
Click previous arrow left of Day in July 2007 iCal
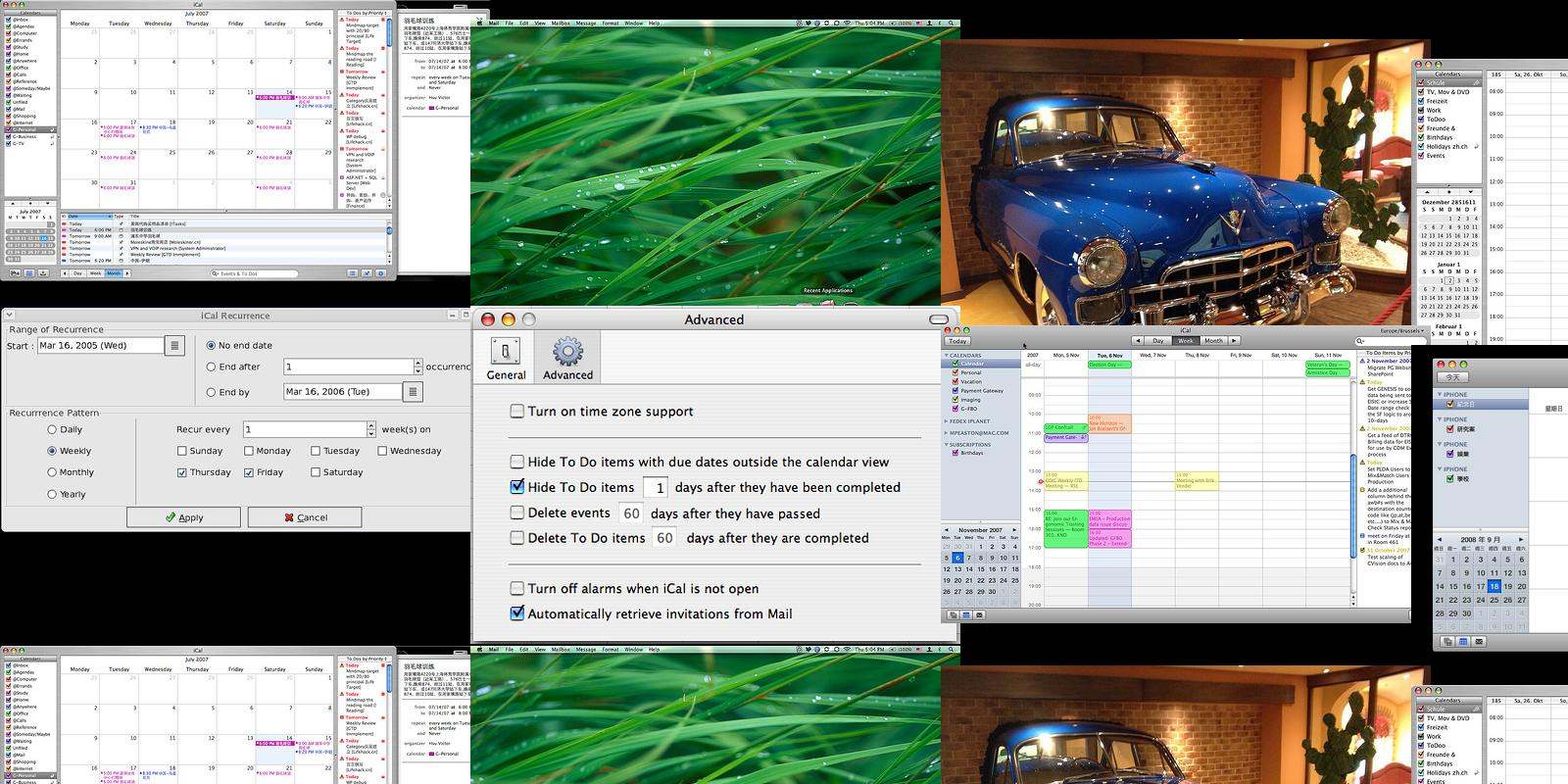tap(65, 273)
